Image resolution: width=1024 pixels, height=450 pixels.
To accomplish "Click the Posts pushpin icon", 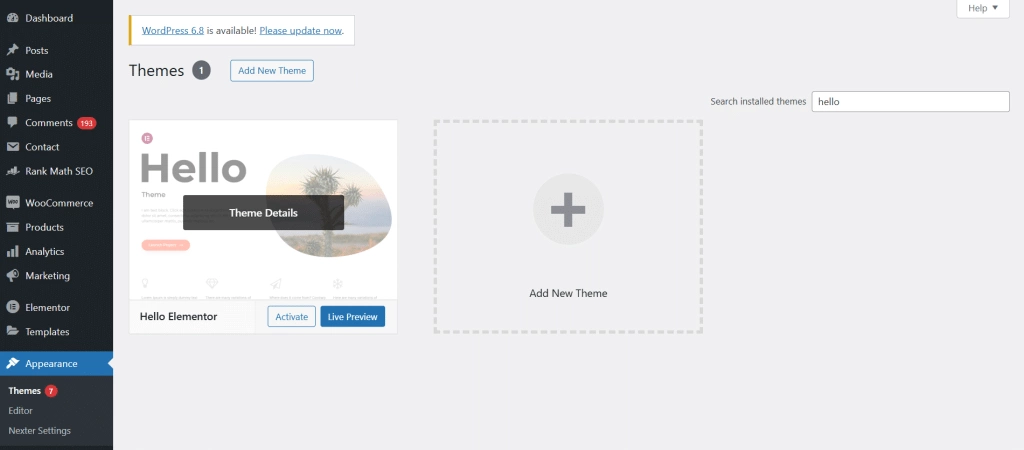I will tap(13, 50).
